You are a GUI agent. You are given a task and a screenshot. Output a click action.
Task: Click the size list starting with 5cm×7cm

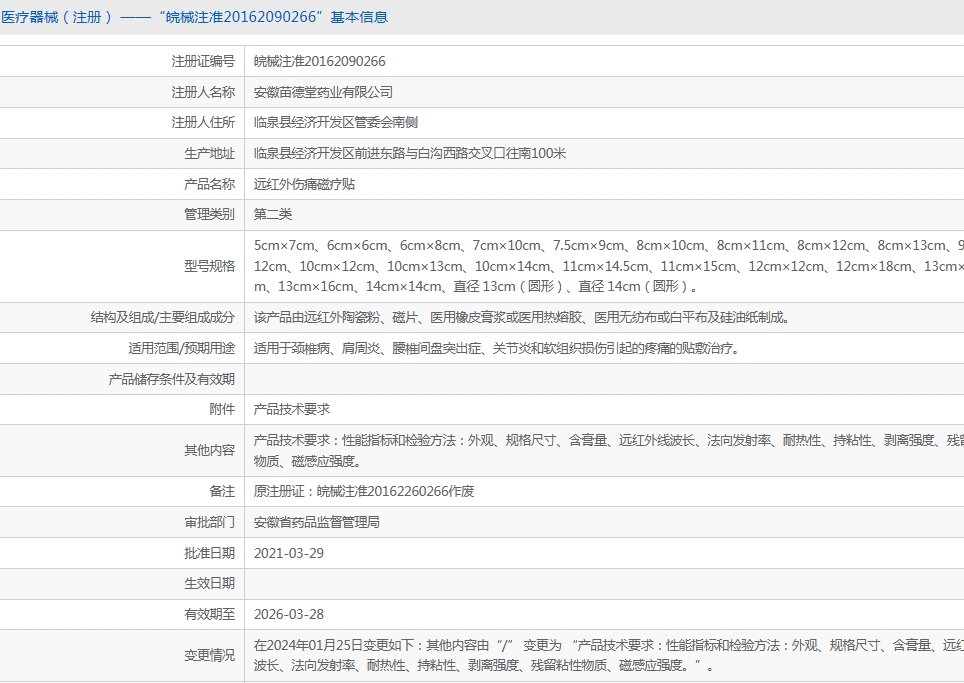pos(609,266)
